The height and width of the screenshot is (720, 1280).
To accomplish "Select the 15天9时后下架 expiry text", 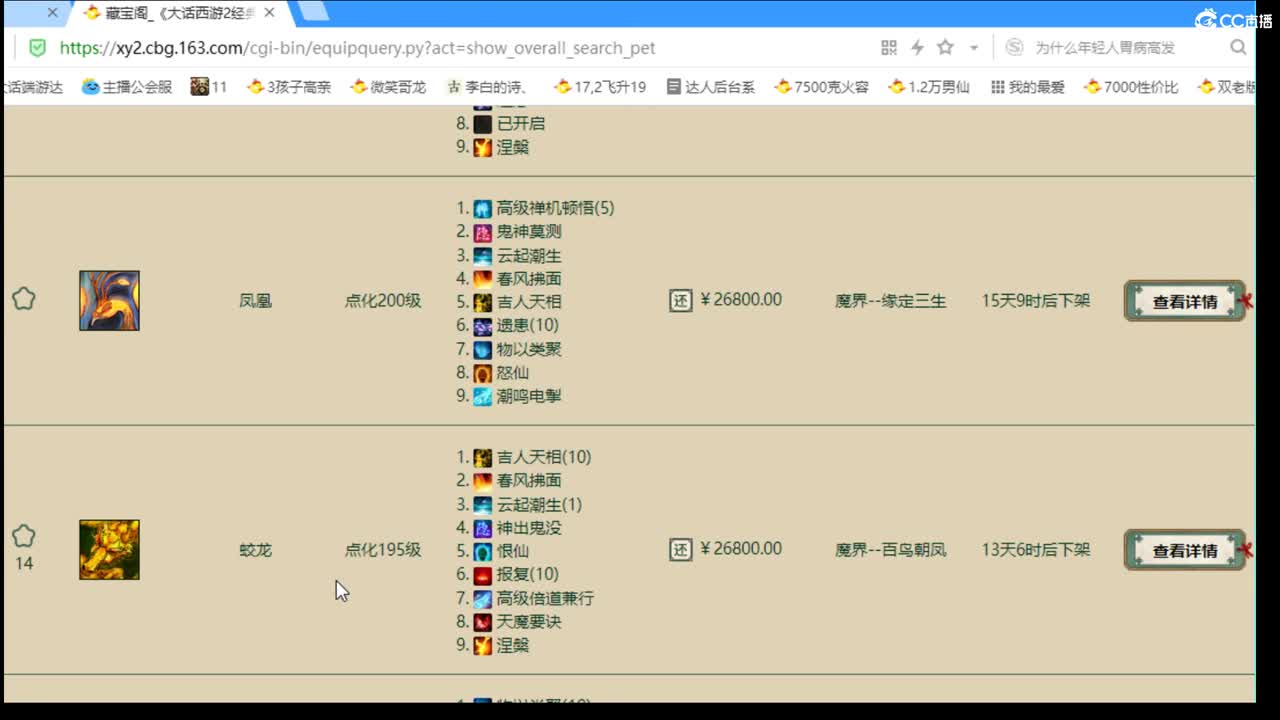I will [1036, 300].
